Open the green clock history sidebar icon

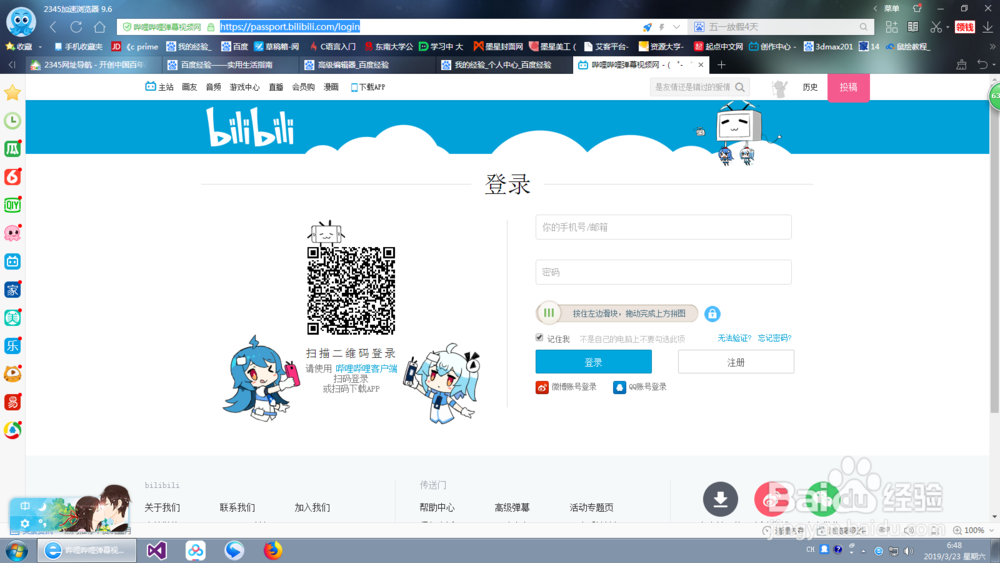pyautogui.click(x=12, y=121)
